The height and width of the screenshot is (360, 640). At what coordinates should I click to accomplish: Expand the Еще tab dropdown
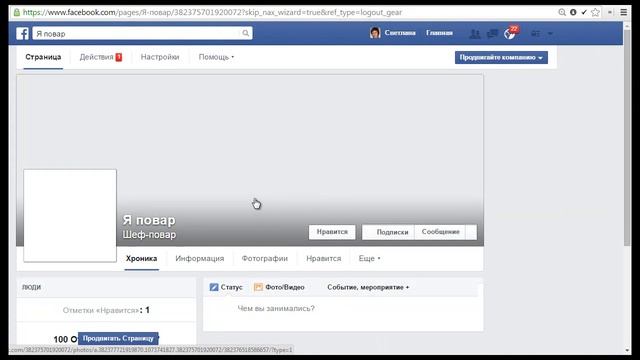369,258
